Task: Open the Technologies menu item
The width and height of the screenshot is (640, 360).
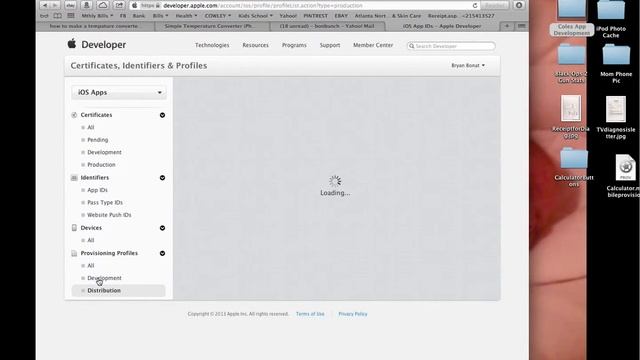Action: tap(212, 45)
